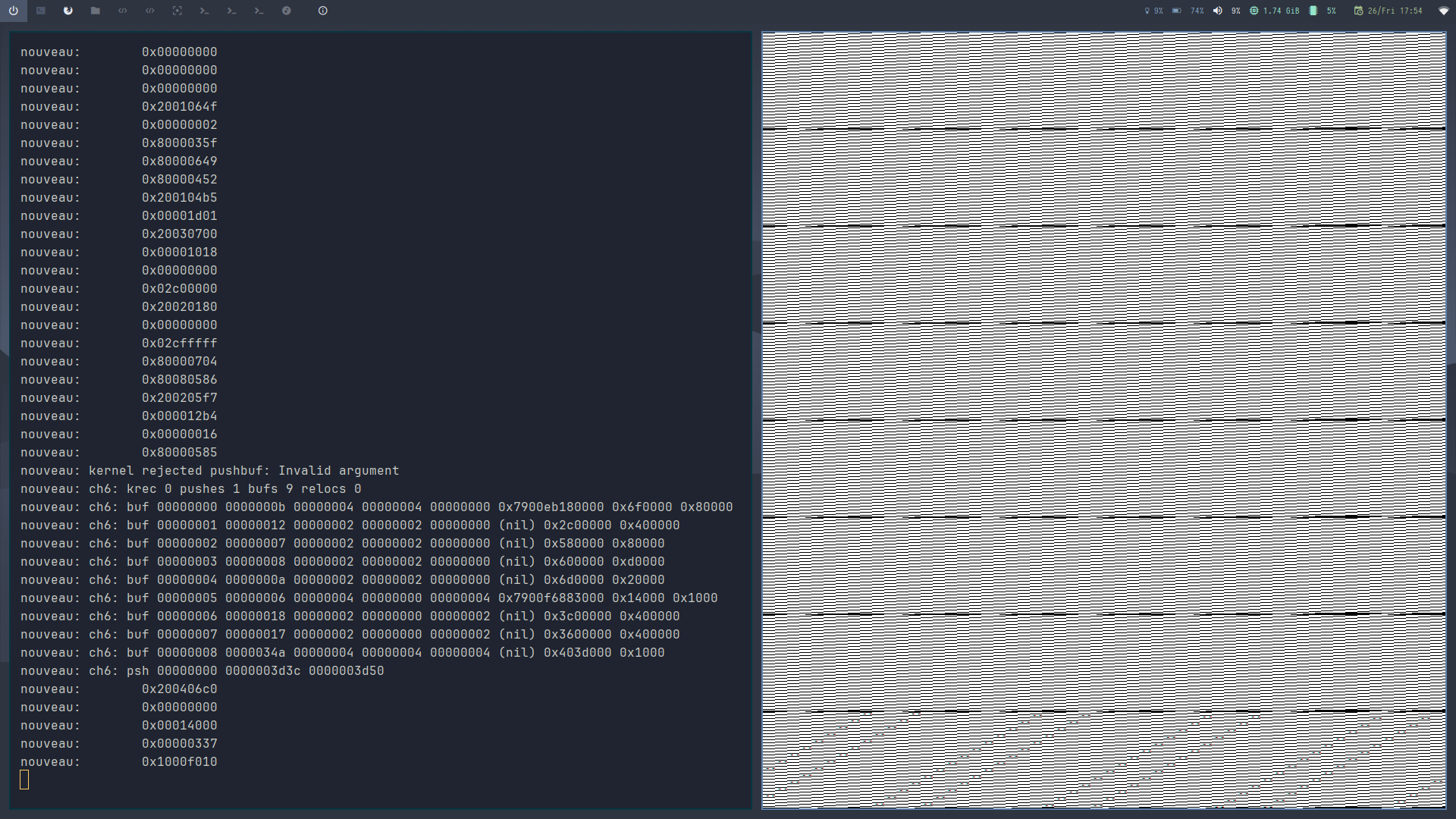Launch the first terminal prompt icon

(x=205, y=11)
